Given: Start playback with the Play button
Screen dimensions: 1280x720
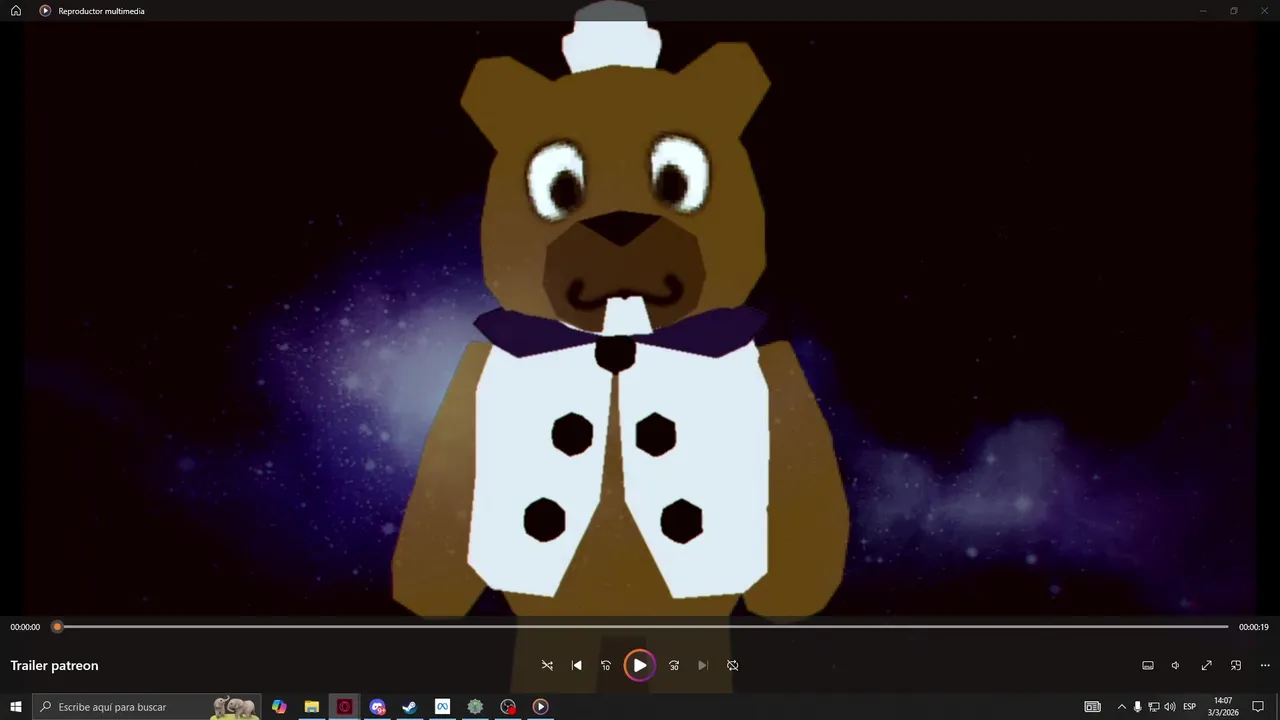Looking at the screenshot, I should tap(639, 665).
